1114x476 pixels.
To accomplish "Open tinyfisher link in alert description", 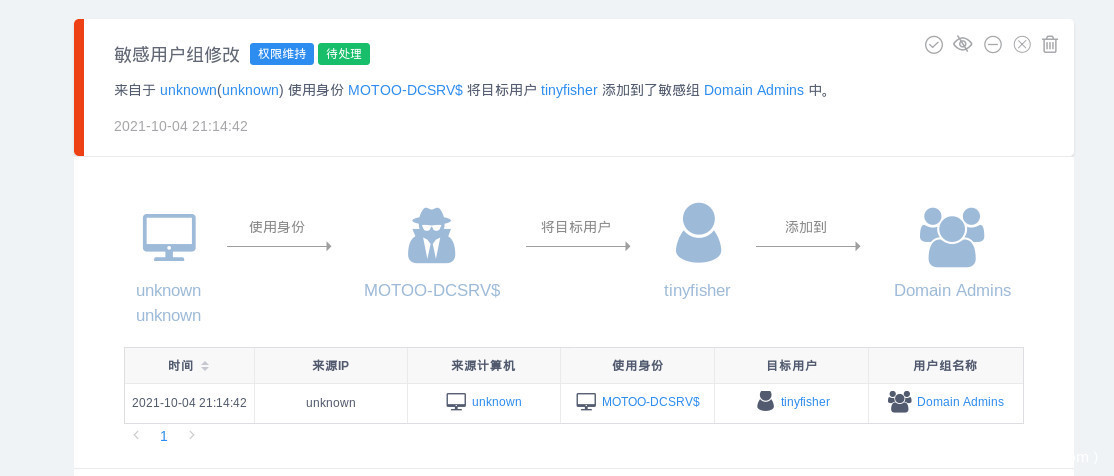I will (569, 90).
